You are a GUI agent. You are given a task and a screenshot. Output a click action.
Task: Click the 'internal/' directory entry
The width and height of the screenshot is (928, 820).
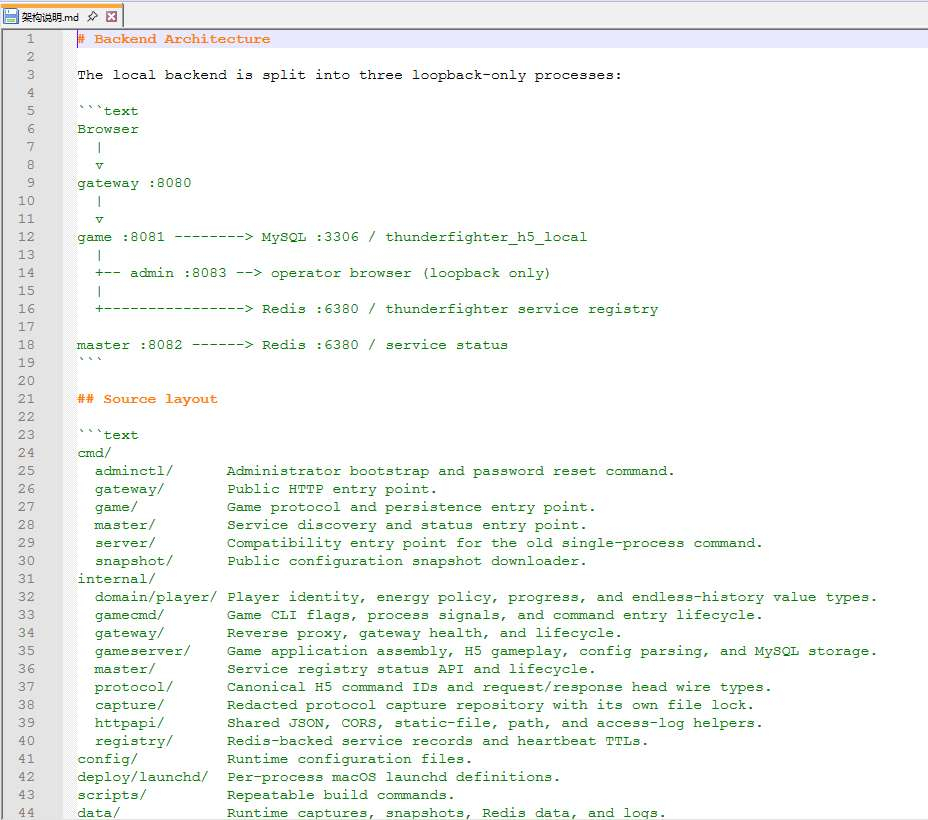116,579
